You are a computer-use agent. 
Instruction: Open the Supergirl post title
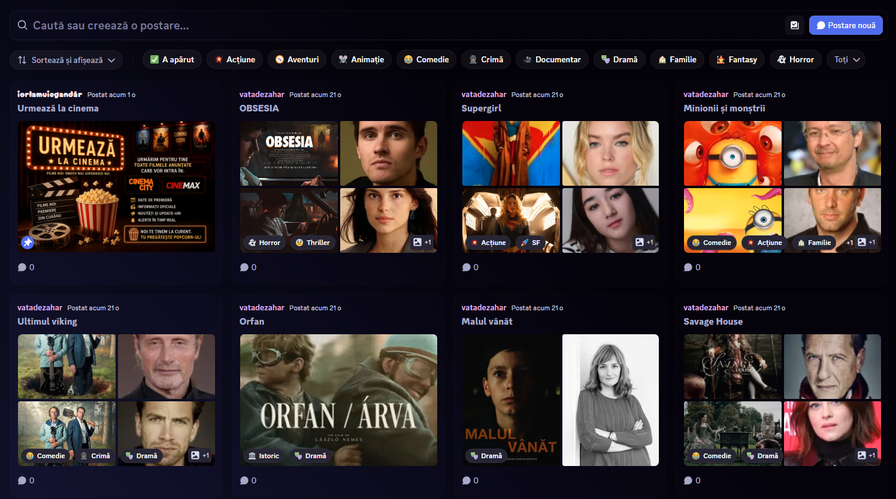click(481, 108)
